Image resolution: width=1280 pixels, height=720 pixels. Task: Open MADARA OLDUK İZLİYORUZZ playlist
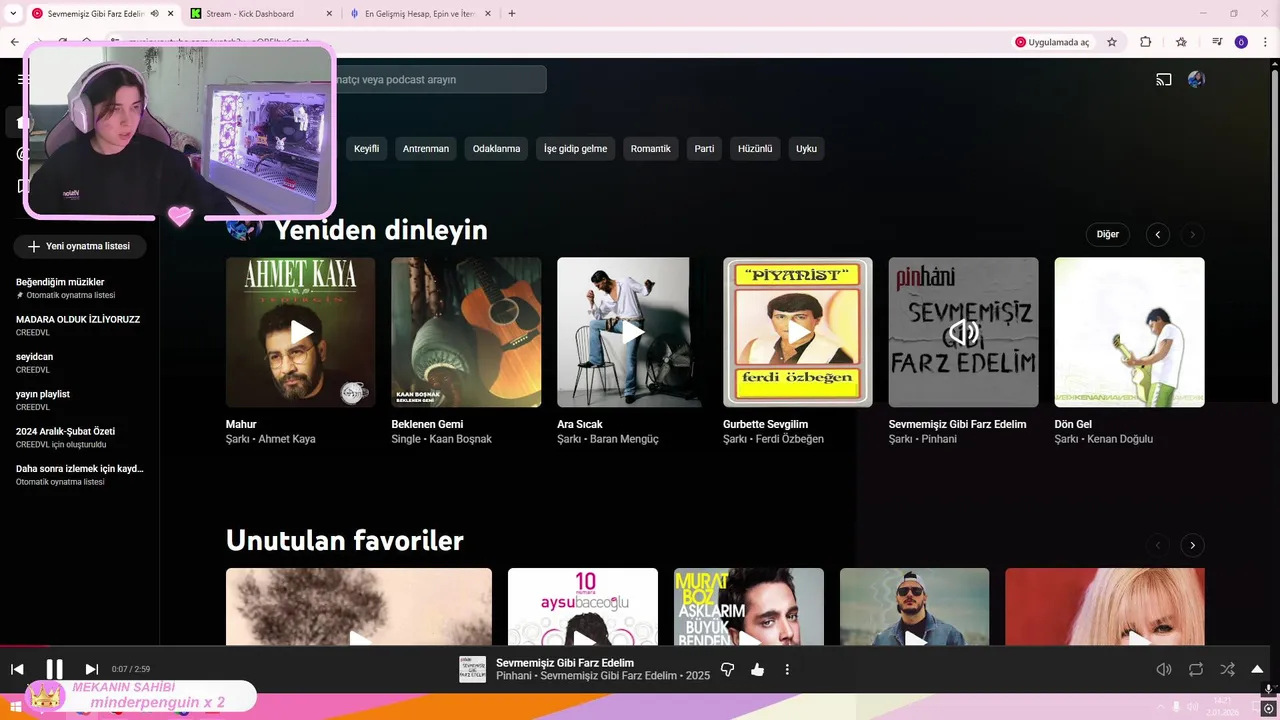pos(80,325)
